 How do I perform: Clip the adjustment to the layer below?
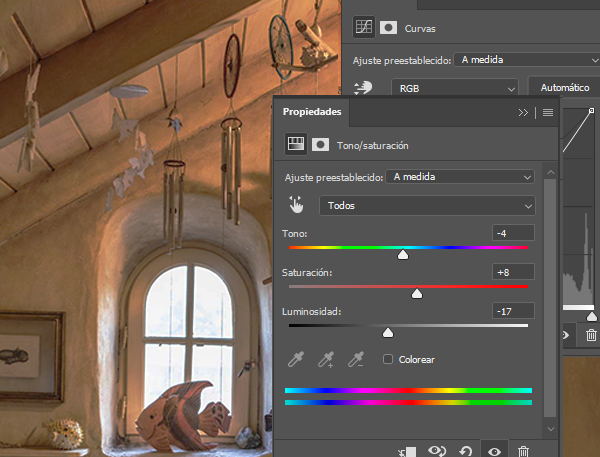(x=407, y=452)
